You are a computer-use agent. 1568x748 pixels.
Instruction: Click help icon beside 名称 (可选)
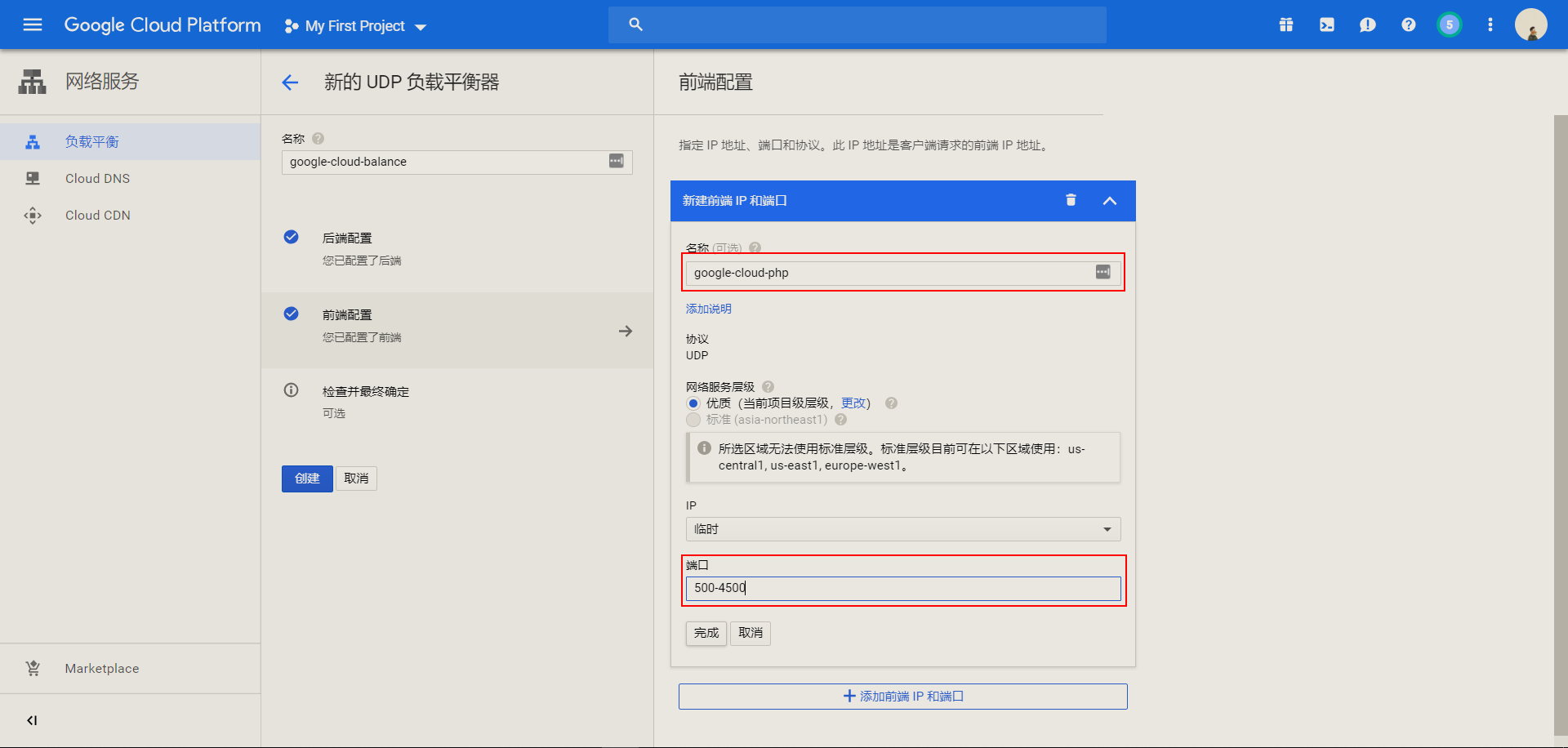755,247
